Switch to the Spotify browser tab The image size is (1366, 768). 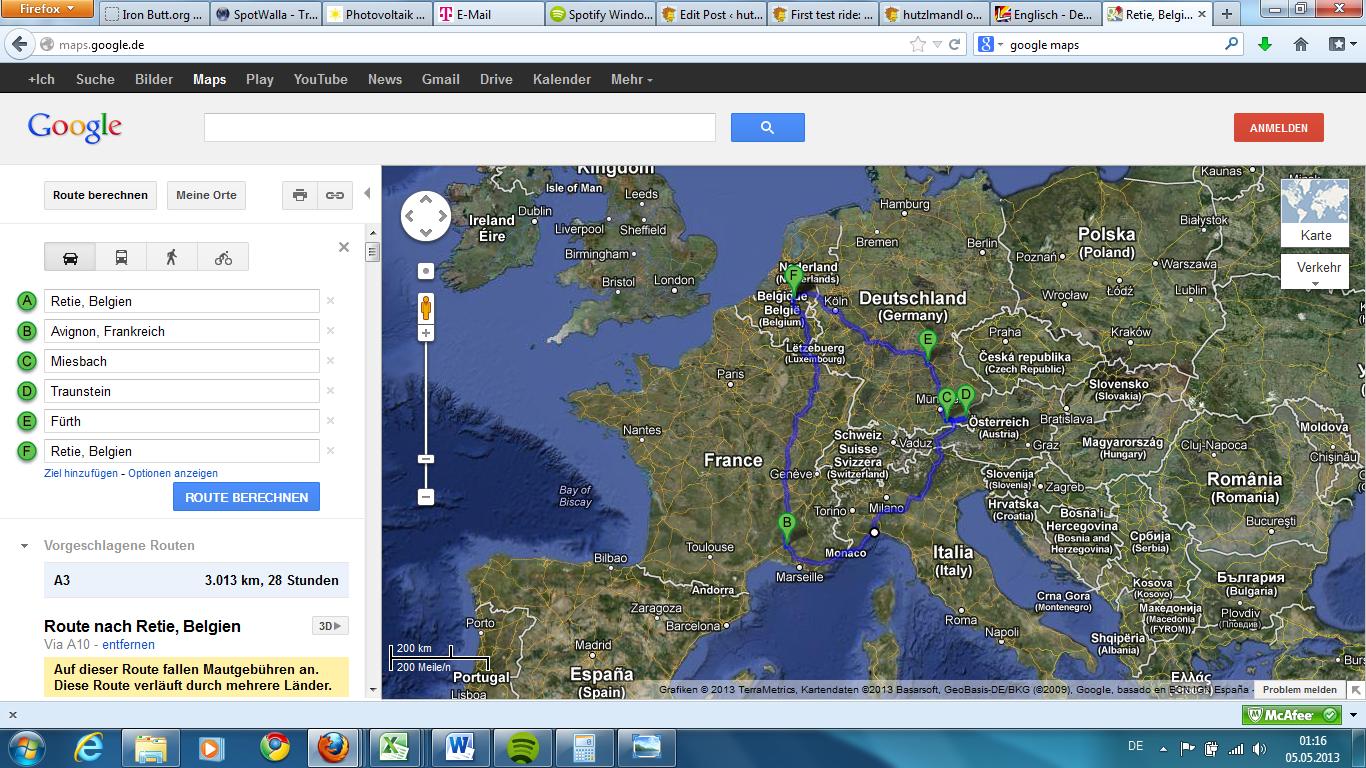(600, 15)
